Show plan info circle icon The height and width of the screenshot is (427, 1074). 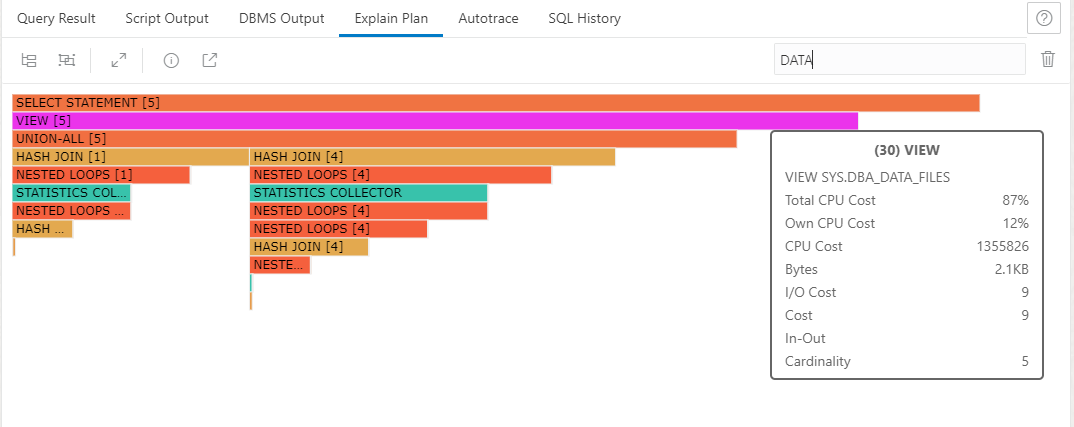click(x=171, y=60)
